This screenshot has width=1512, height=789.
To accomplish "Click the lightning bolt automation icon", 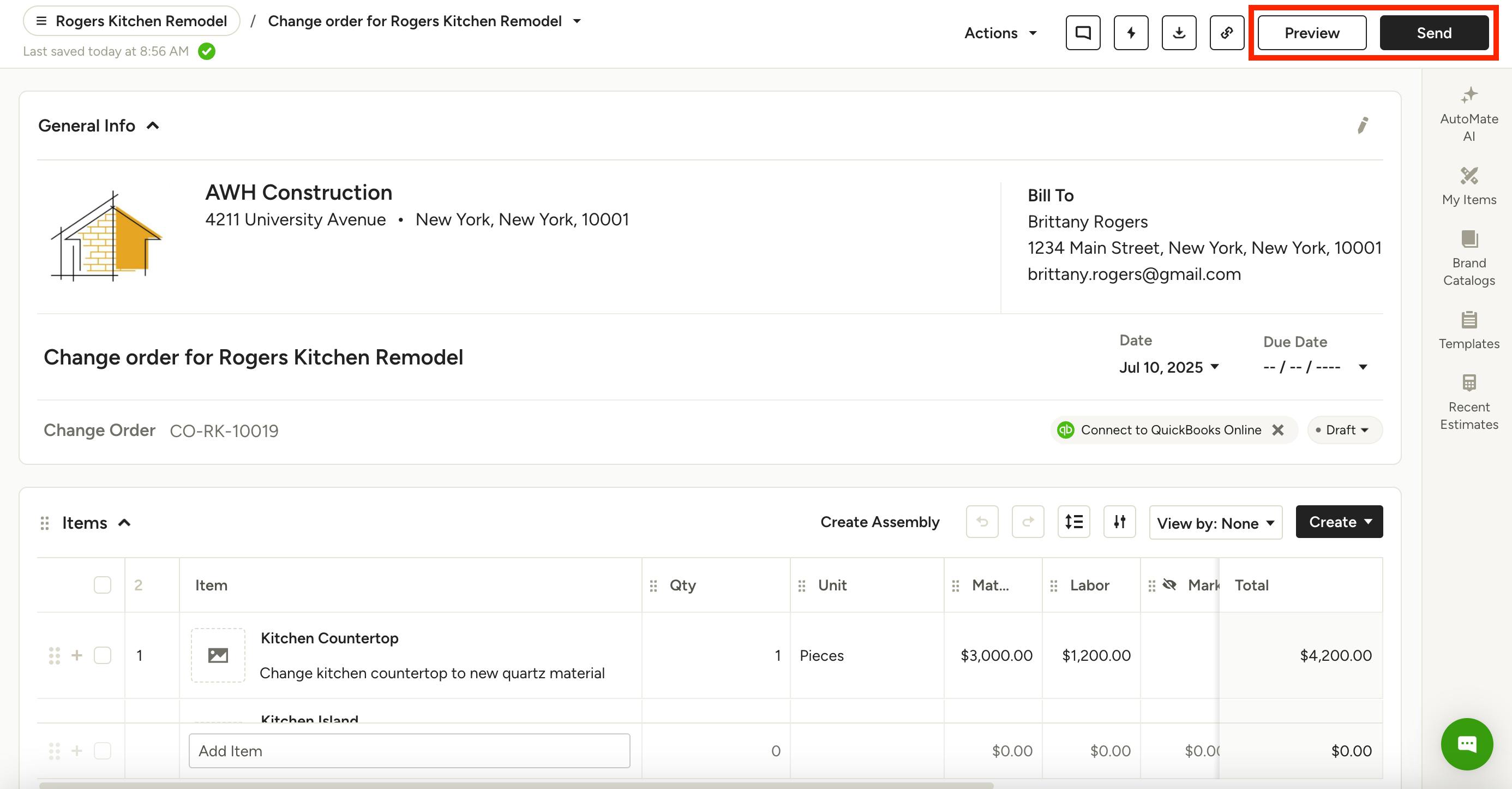I will [1131, 33].
